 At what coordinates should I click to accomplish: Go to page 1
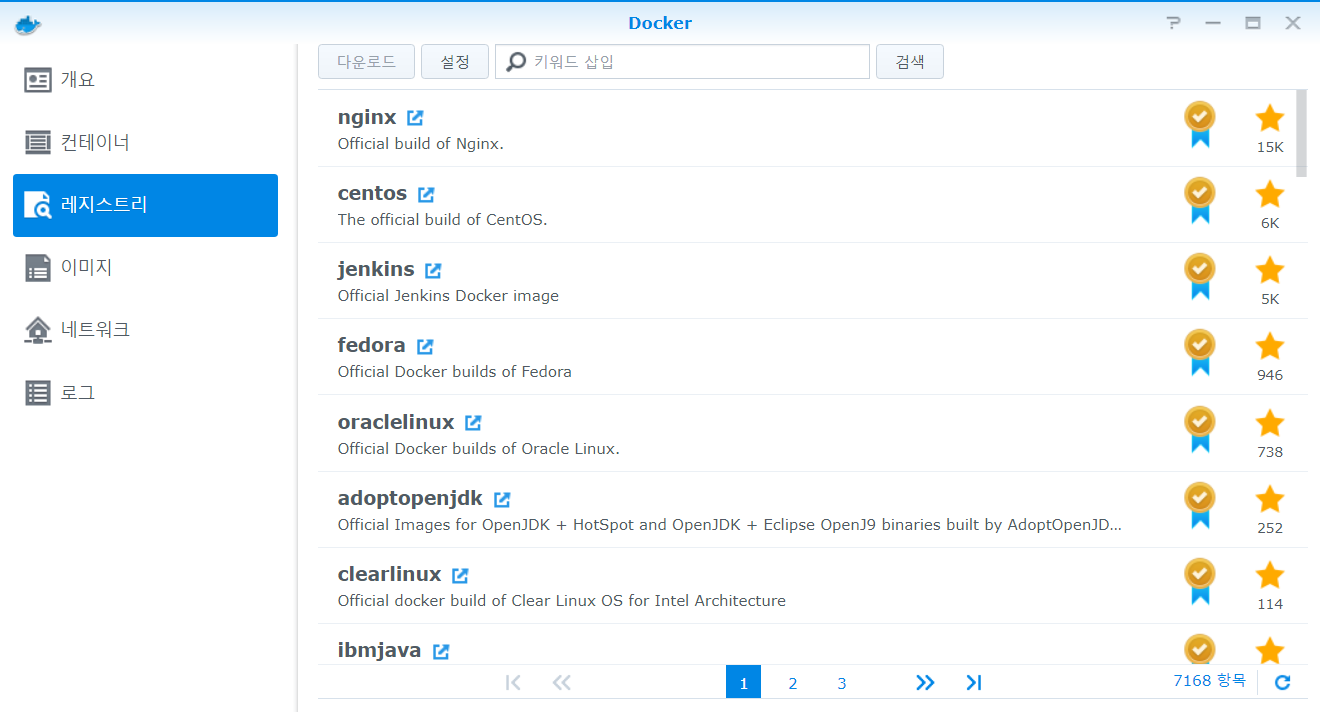(x=743, y=682)
